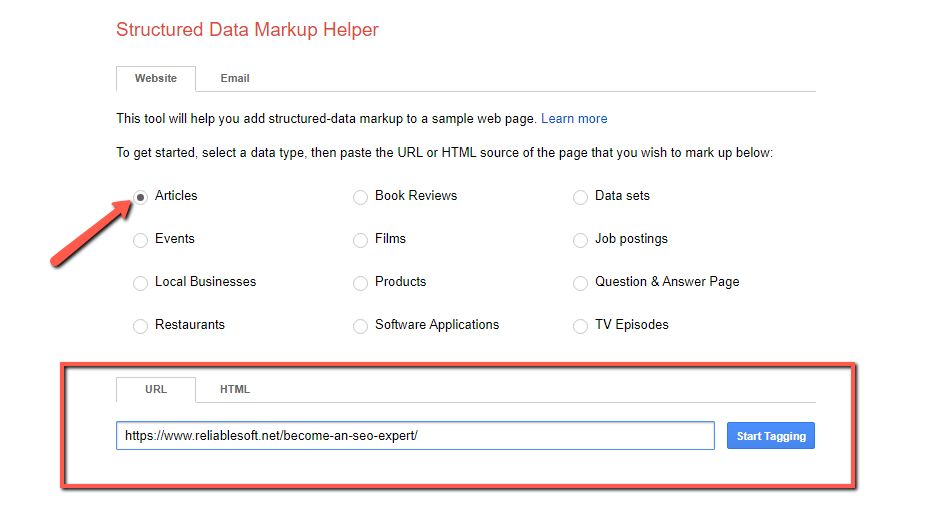Pick the Restaurants radio button

[x=141, y=326]
